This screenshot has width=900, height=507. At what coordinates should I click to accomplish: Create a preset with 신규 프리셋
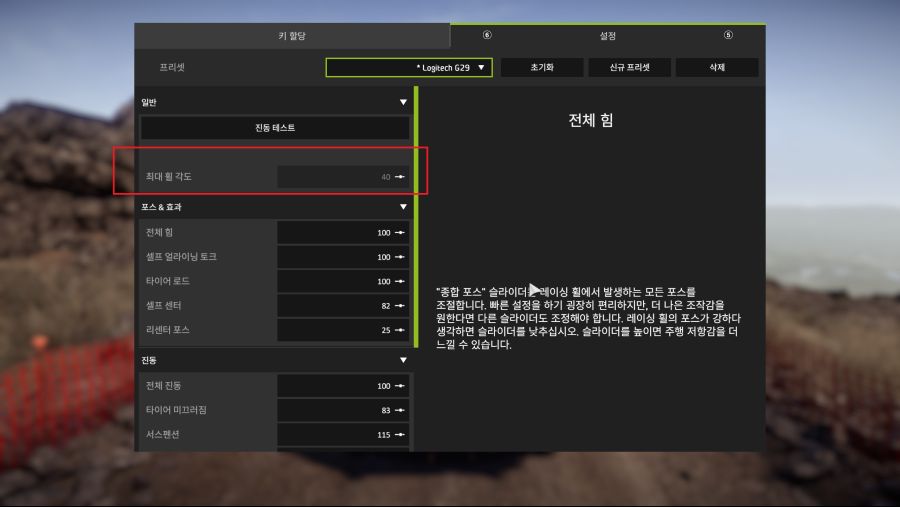click(630, 67)
